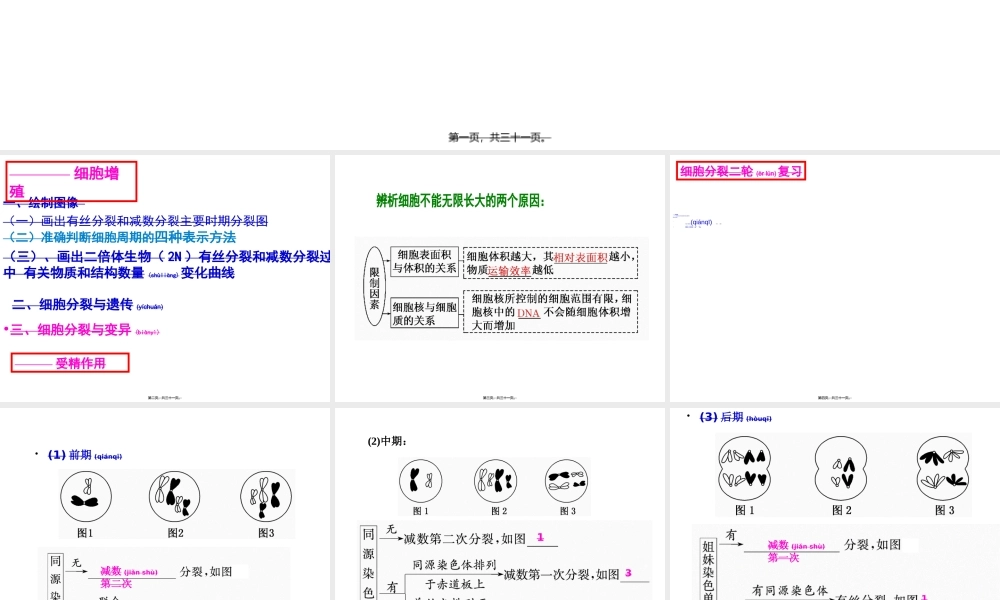The image size is (1000, 600).
Task: Click cell diagram 图1 on the metaphase slide
Action: click(x=420, y=480)
